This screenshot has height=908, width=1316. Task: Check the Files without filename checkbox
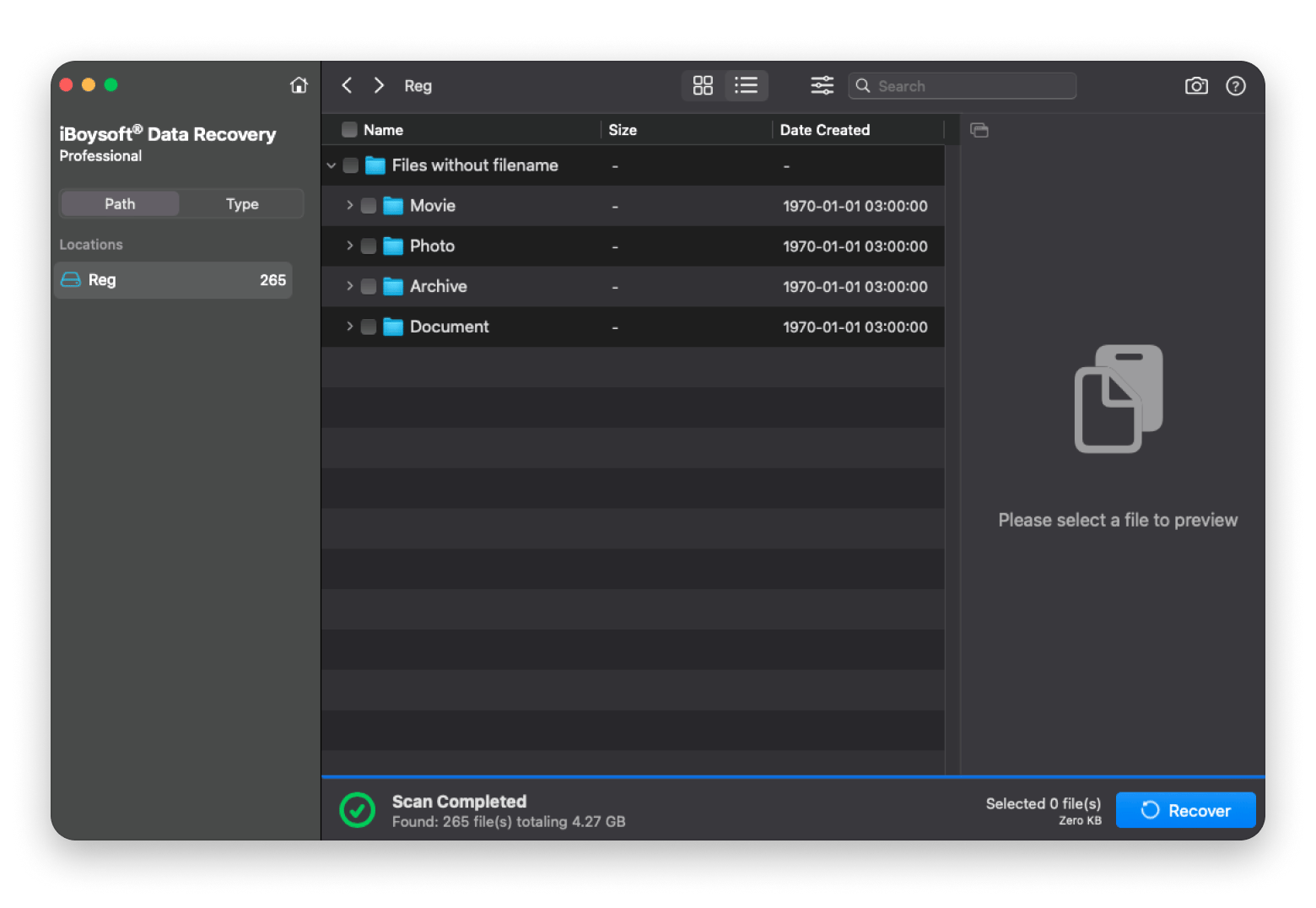coord(351,165)
